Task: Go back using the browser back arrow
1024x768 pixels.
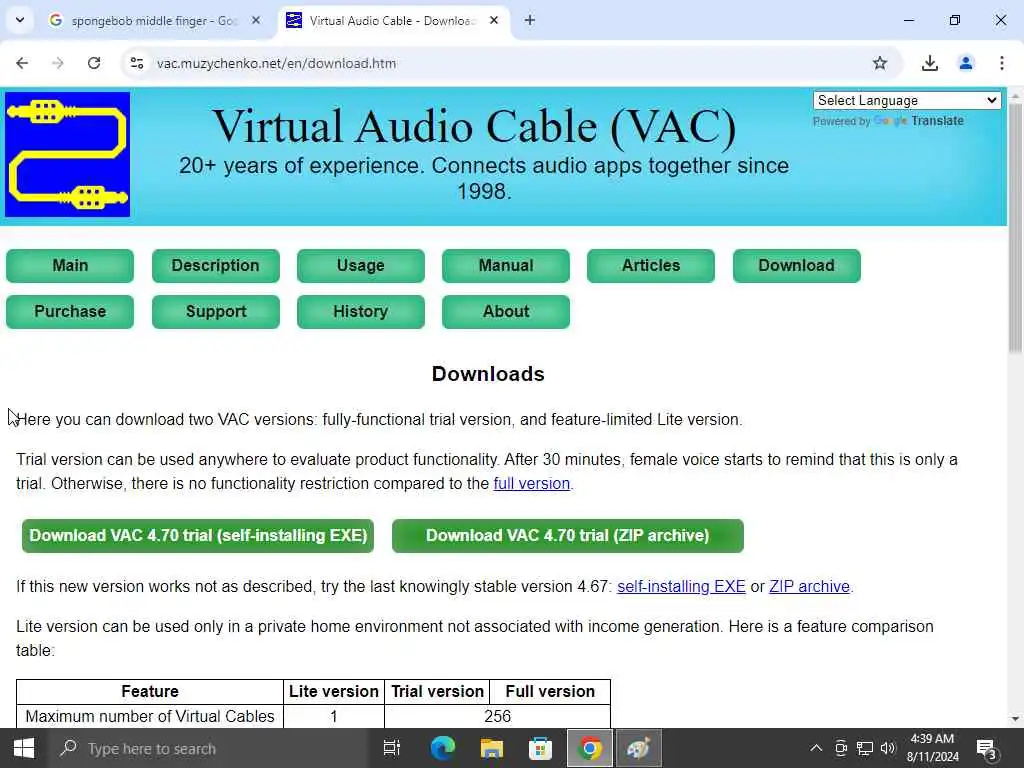Action: click(22, 63)
